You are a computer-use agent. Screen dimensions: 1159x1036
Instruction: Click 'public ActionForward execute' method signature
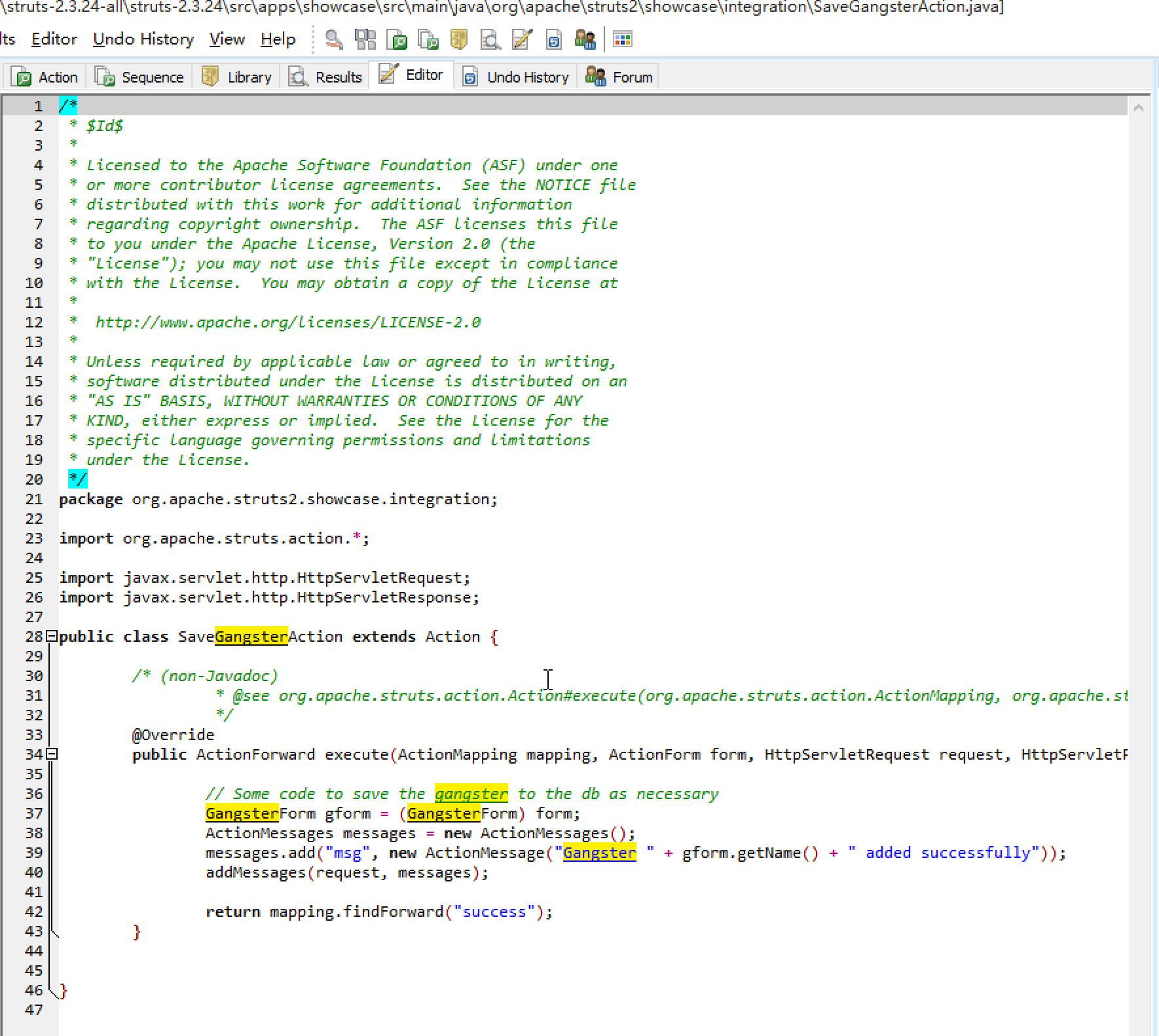point(629,754)
